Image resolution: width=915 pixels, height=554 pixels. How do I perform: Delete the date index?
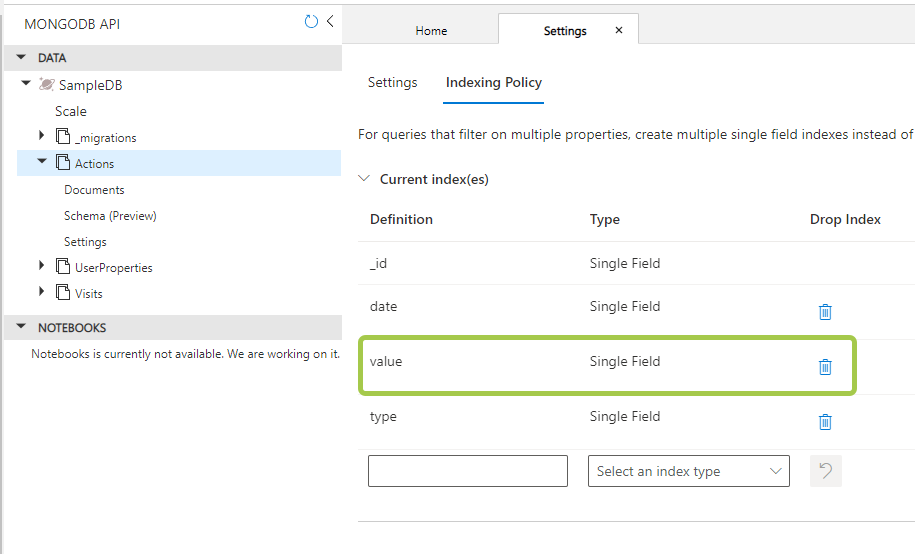825,312
